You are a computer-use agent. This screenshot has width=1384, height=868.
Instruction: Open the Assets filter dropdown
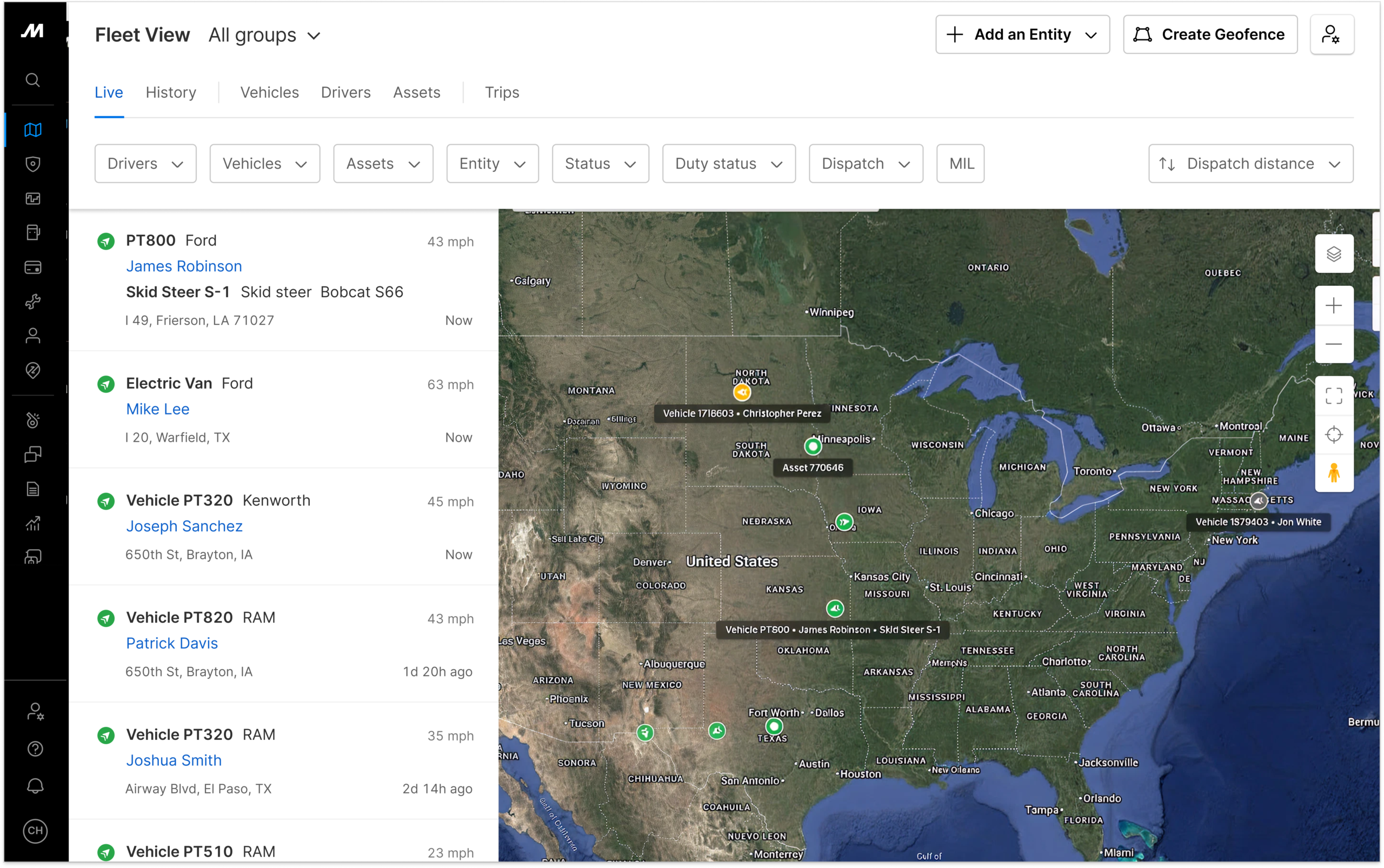click(x=383, y=164)
